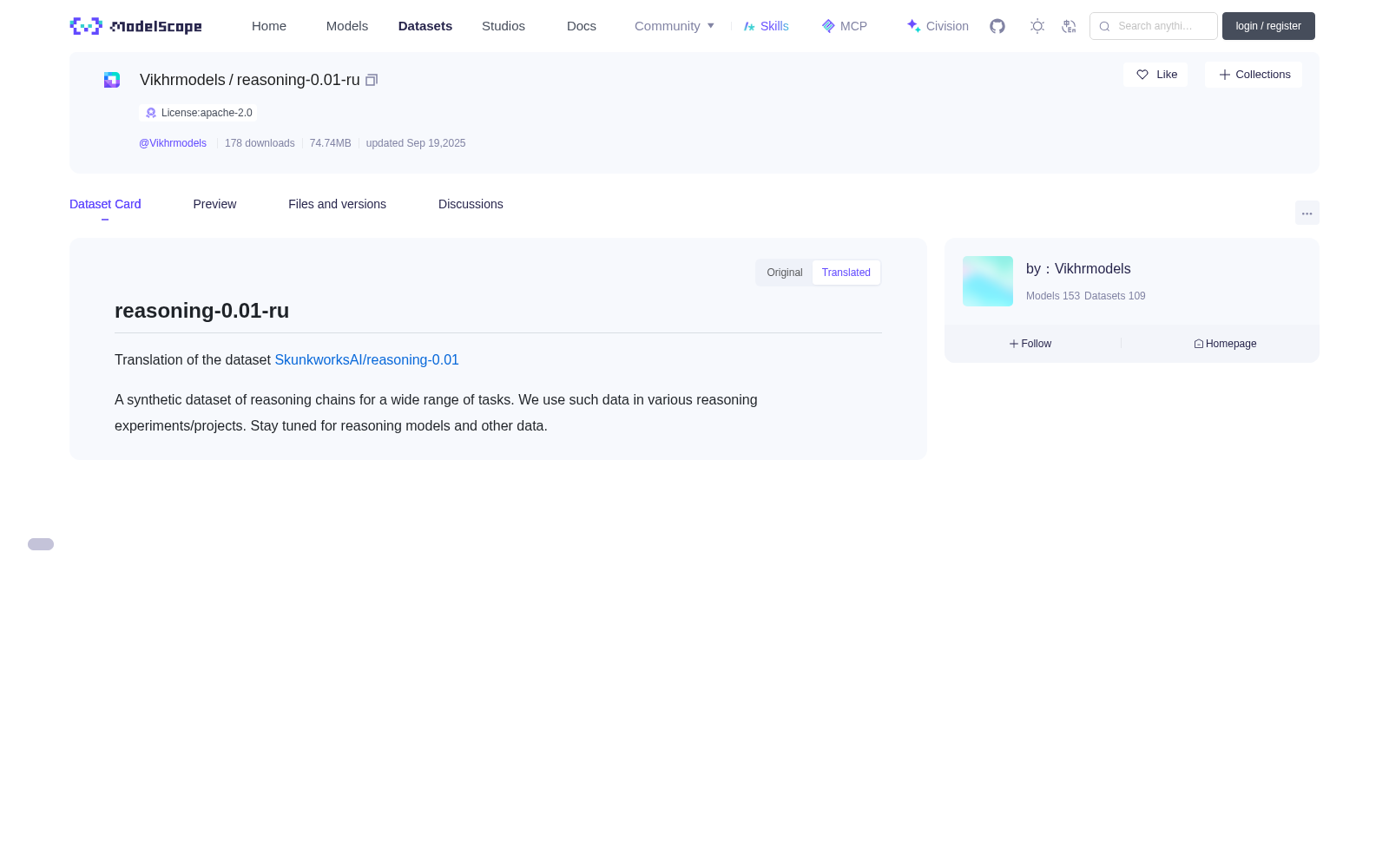
Task: Open the @Vikhrmodels profile link
Action: pos(173,143)
